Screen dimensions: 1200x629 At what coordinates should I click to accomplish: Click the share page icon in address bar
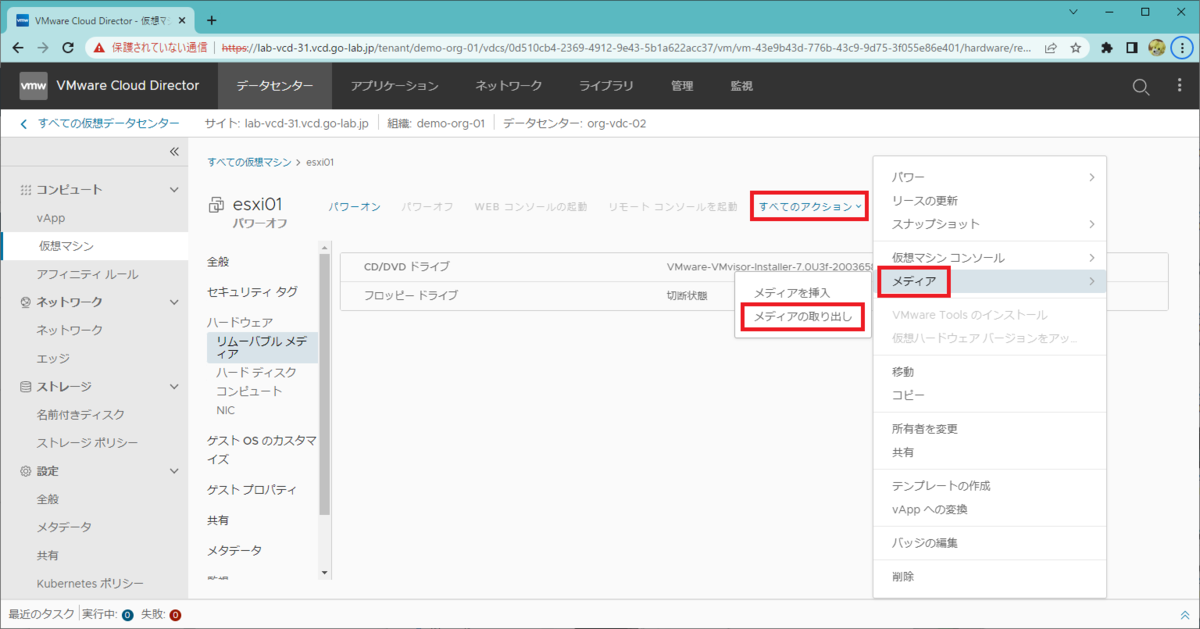(x=1051, y=47)
